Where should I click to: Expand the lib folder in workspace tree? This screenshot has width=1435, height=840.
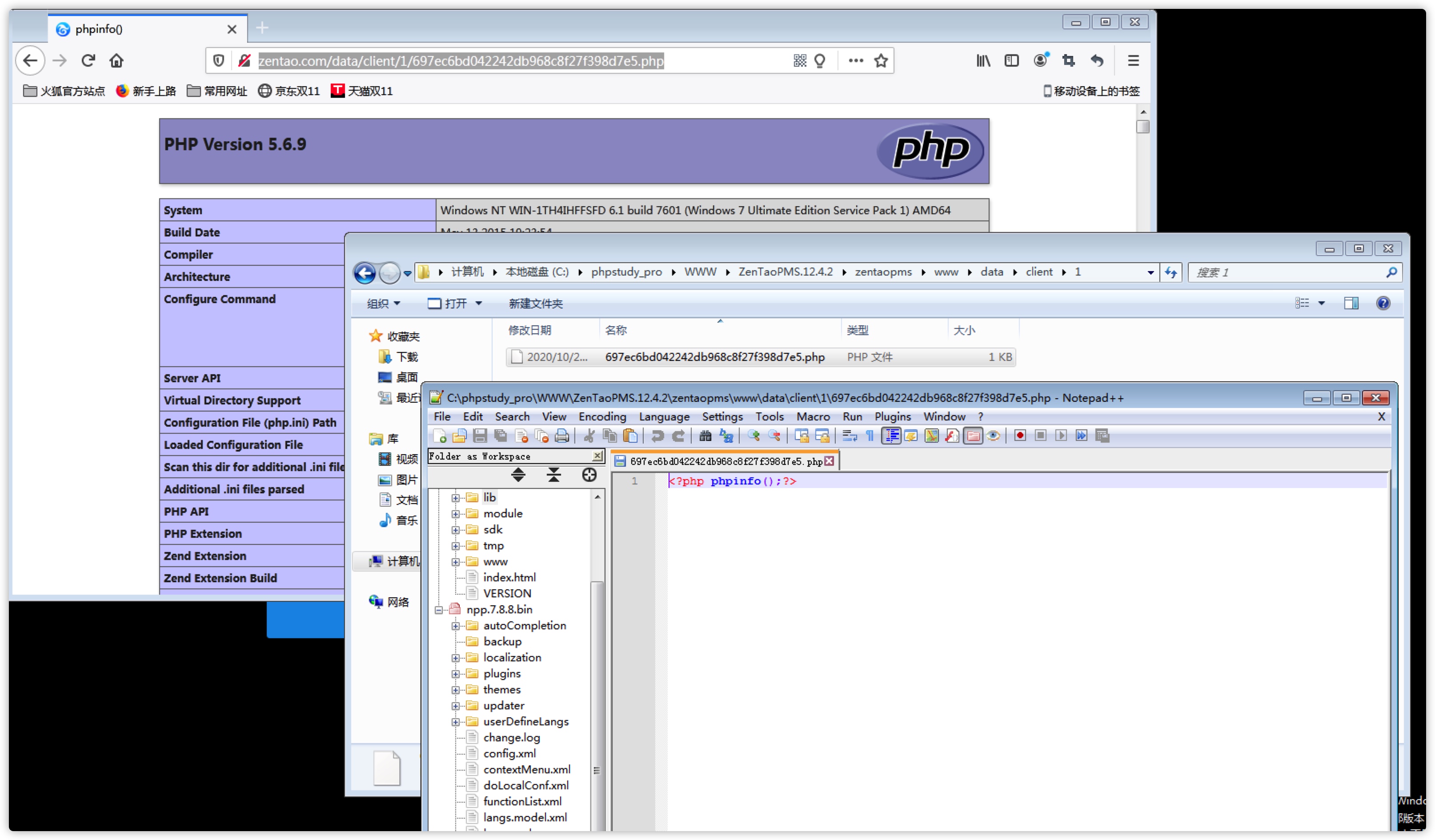point(456,498)
